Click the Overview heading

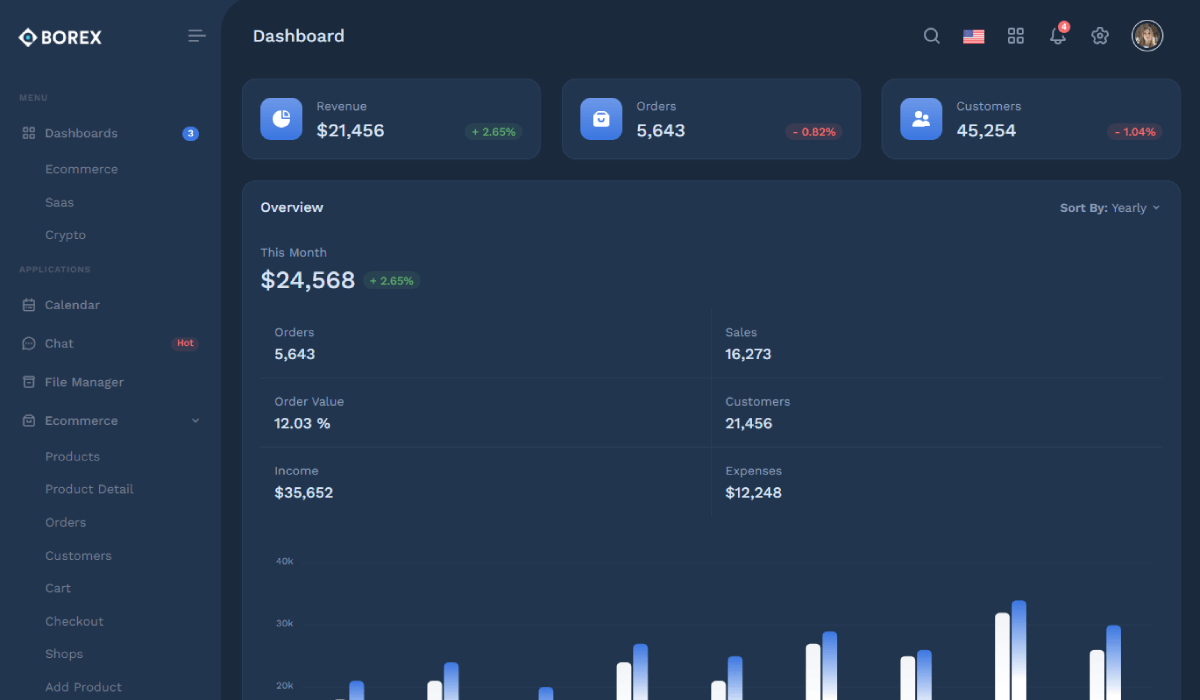(x=292, y=208)
